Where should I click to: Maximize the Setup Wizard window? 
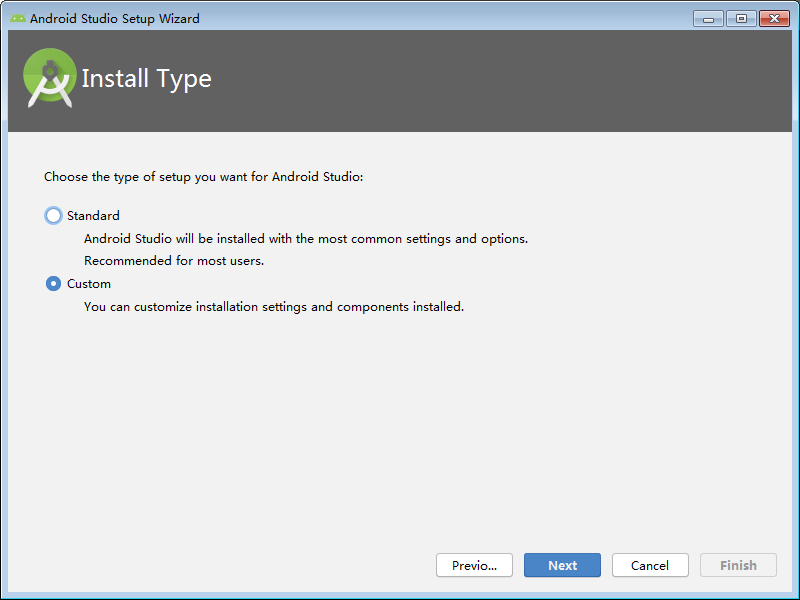coord(741,19)
